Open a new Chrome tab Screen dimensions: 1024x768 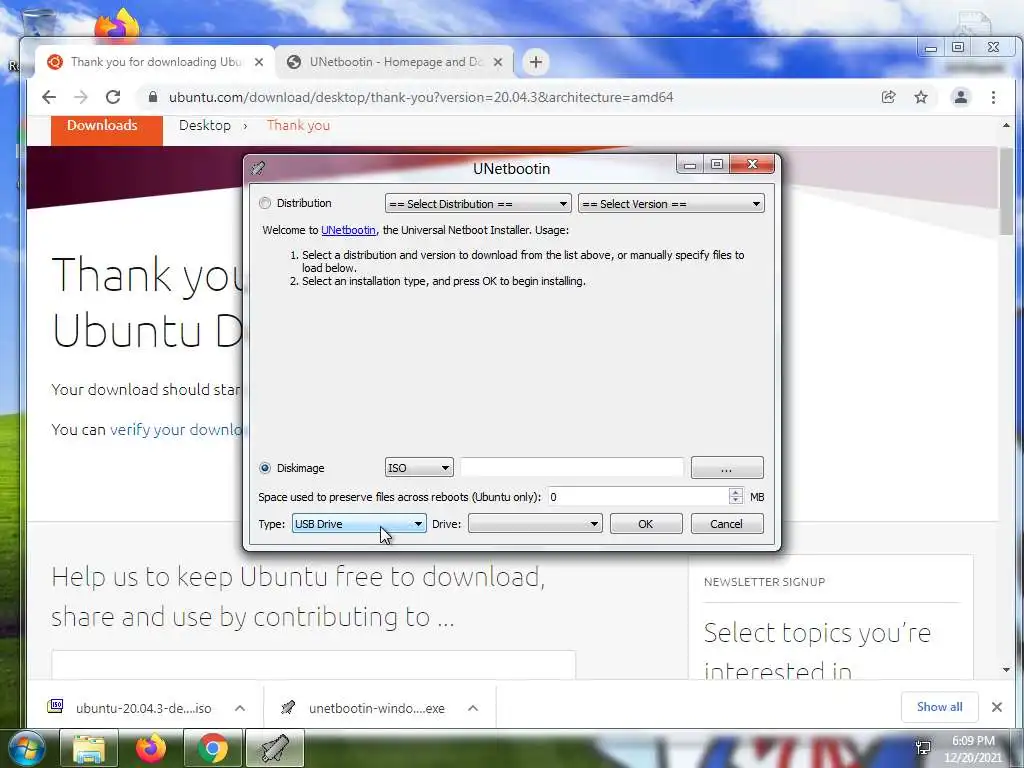tap(536, 62)
